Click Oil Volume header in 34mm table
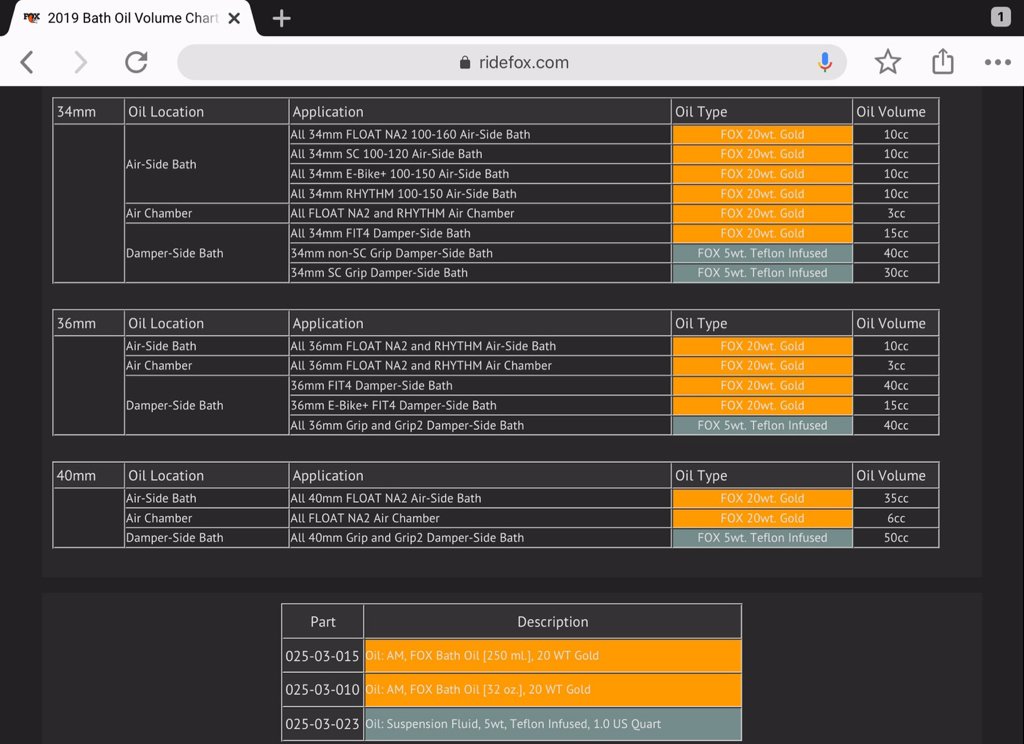The image size is (1024, 744). tap(891, 112)
